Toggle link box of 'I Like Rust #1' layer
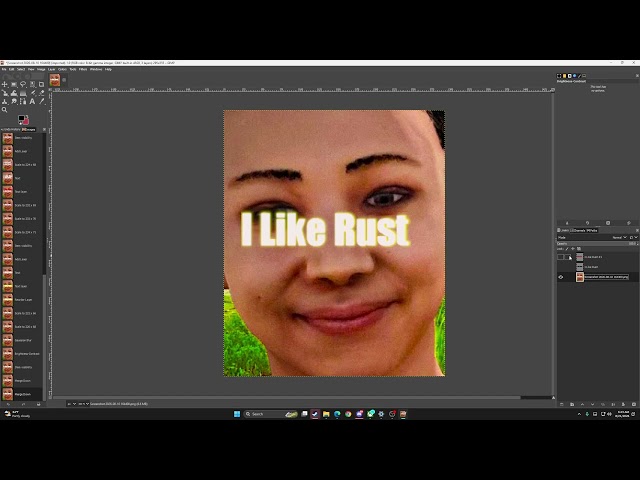 coord(567,257)
